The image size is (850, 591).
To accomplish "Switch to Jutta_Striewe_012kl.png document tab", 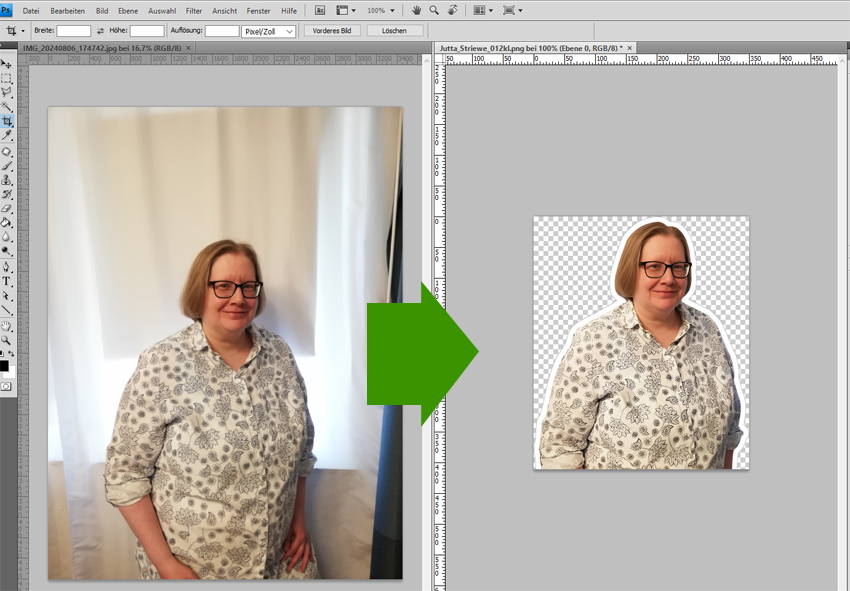I will pos(531,48).
